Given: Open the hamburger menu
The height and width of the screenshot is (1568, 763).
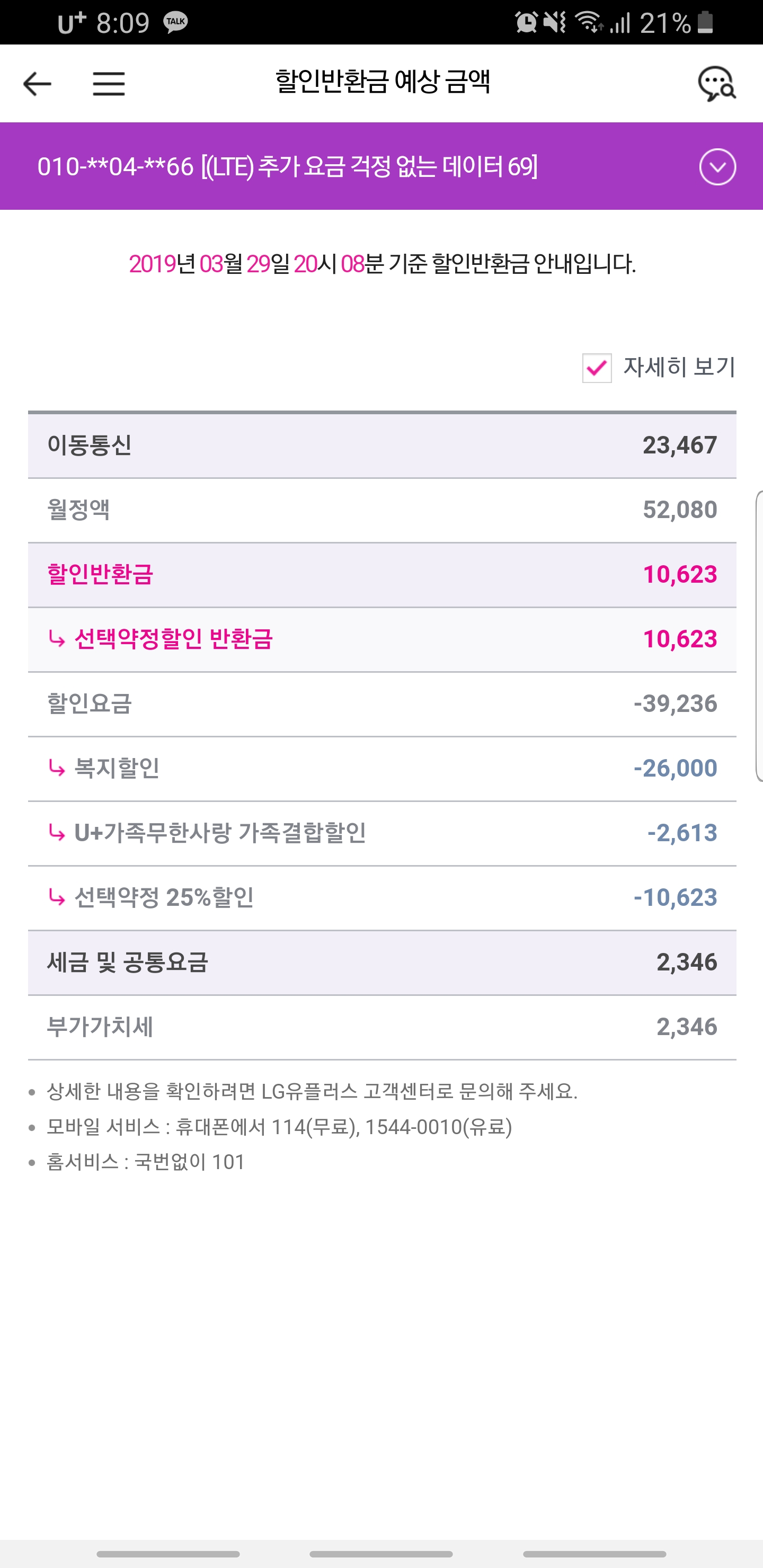Looking at the screenshot, I should [x=109, y=83].
